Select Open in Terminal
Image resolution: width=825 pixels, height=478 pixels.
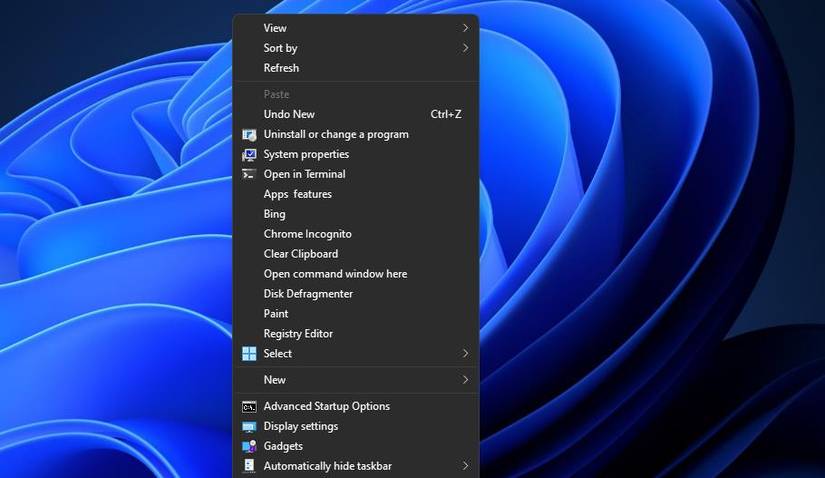tap(356, 174)
